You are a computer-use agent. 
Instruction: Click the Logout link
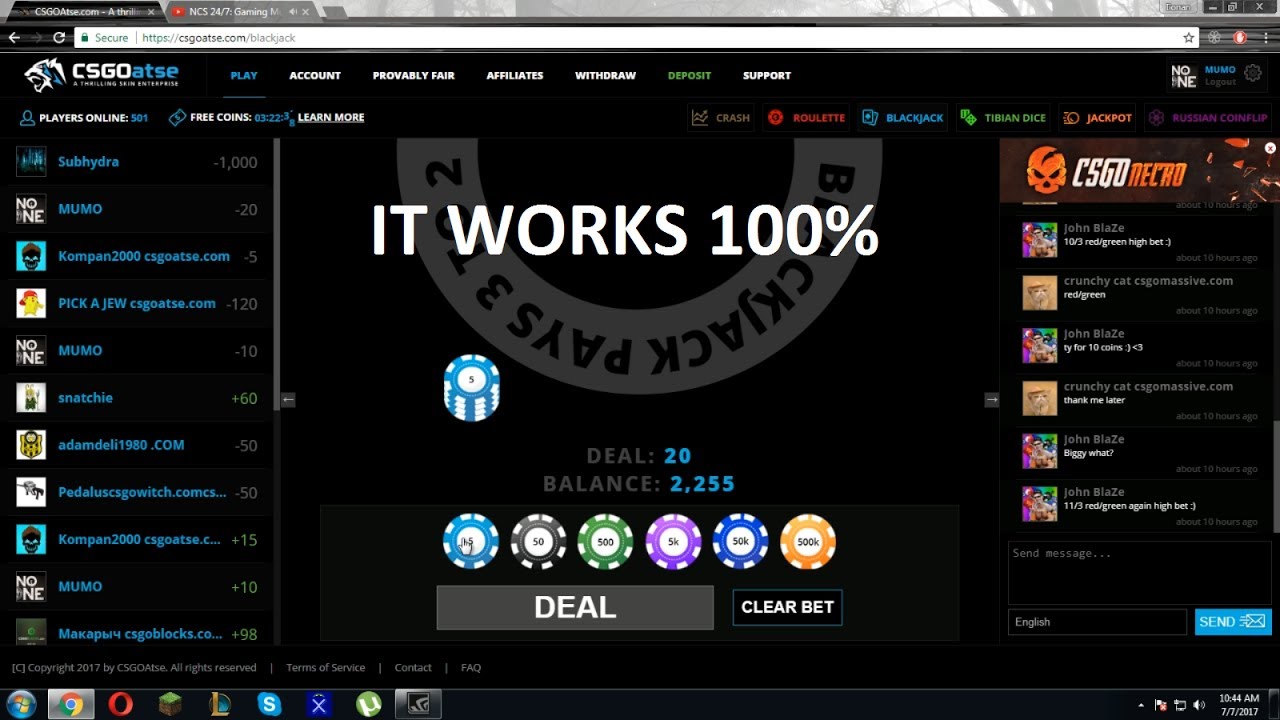(1220, 82)
